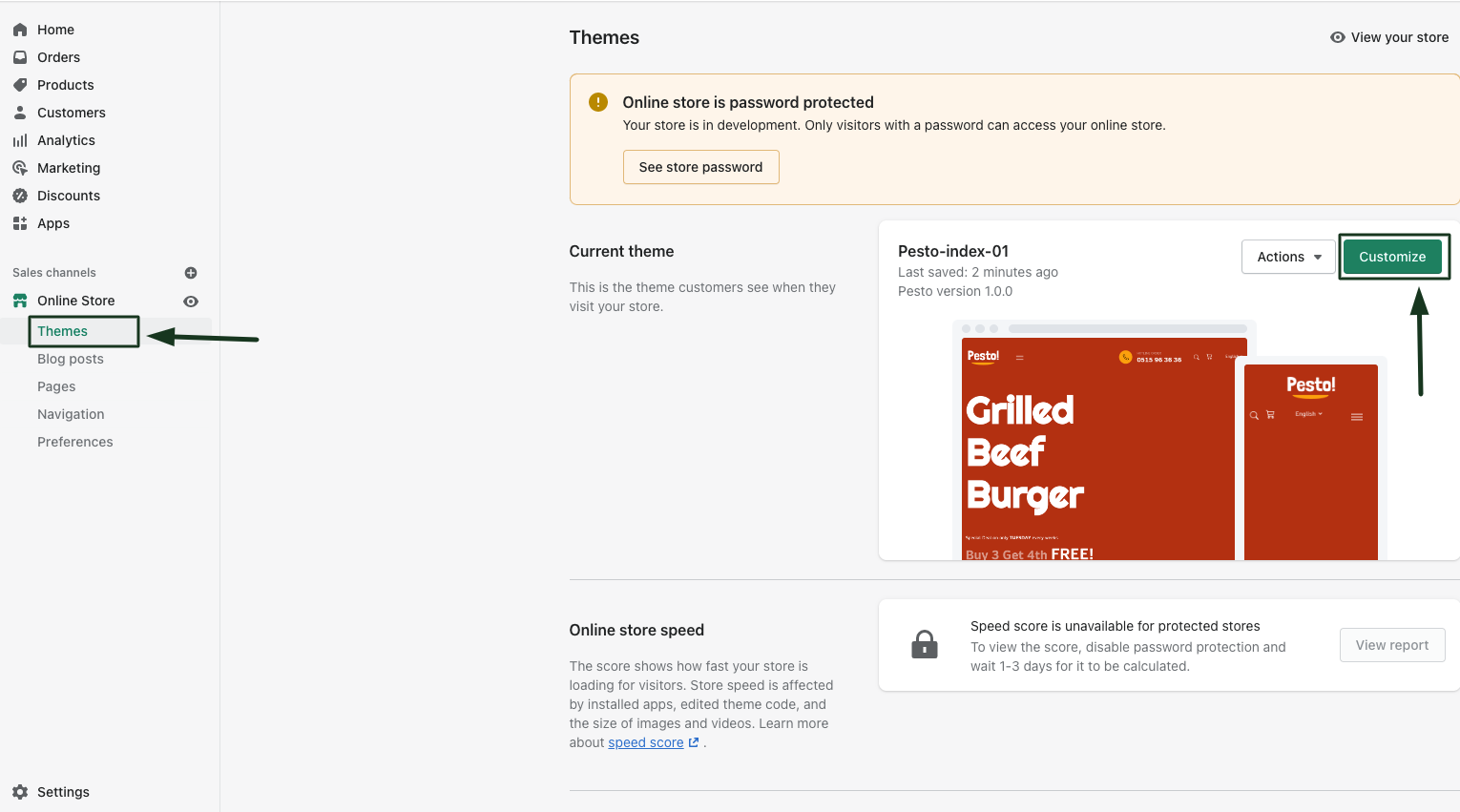
Task: Add a sales channel with plus icon
Action: click(x=191, y=273)
